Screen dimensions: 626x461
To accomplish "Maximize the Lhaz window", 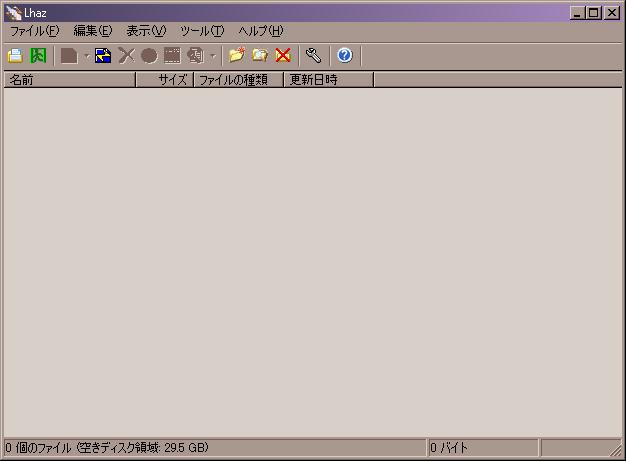I will click(x=593, y=13).
